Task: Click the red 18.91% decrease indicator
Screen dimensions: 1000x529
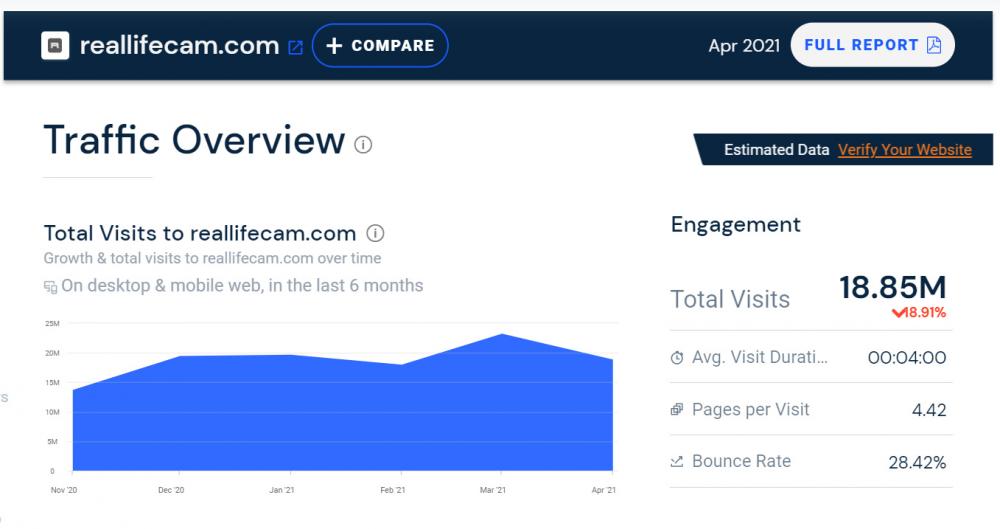Action: [x=920, y=313]
